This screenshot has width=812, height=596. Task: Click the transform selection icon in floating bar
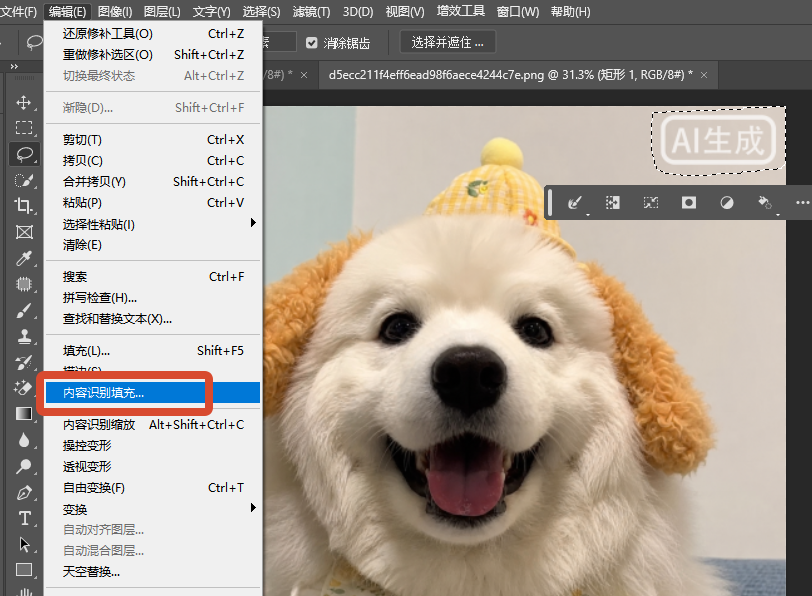651,202
